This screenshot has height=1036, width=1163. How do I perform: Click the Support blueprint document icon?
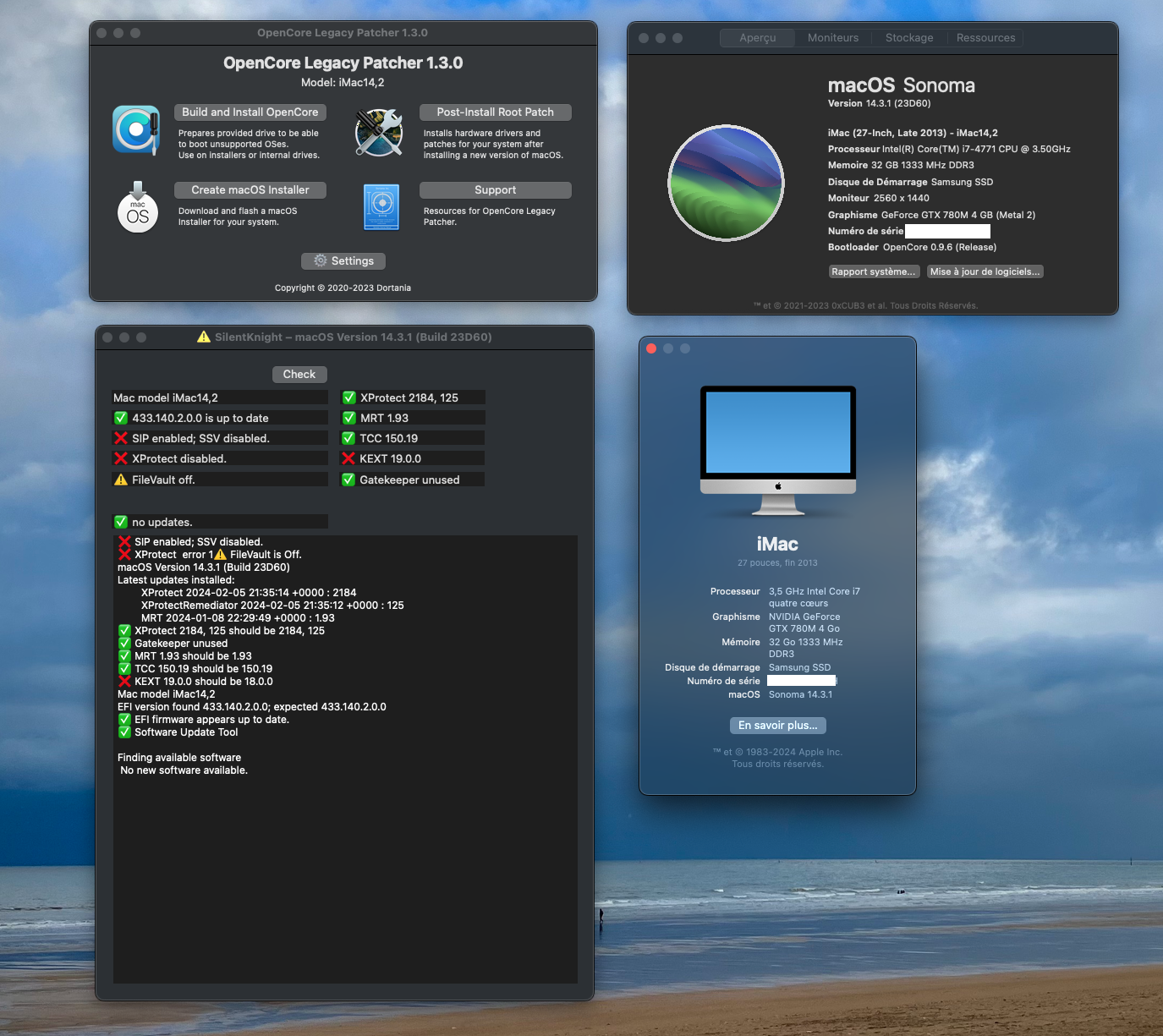tap(381, 207)
